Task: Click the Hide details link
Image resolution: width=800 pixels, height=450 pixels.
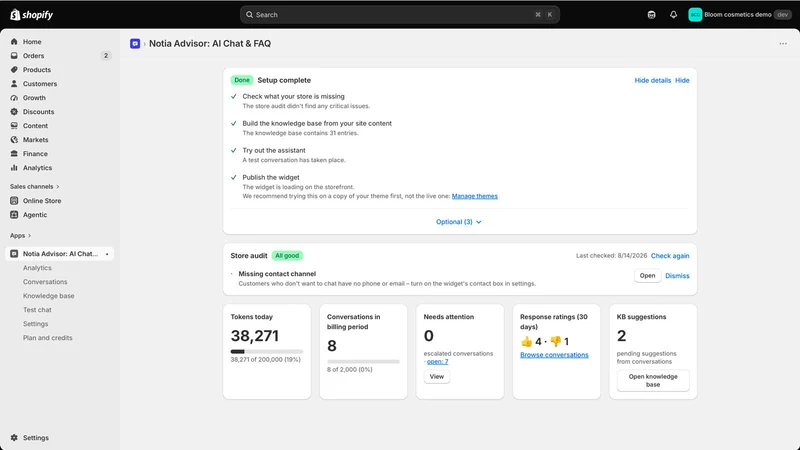Action: click(x=653, y=81)
